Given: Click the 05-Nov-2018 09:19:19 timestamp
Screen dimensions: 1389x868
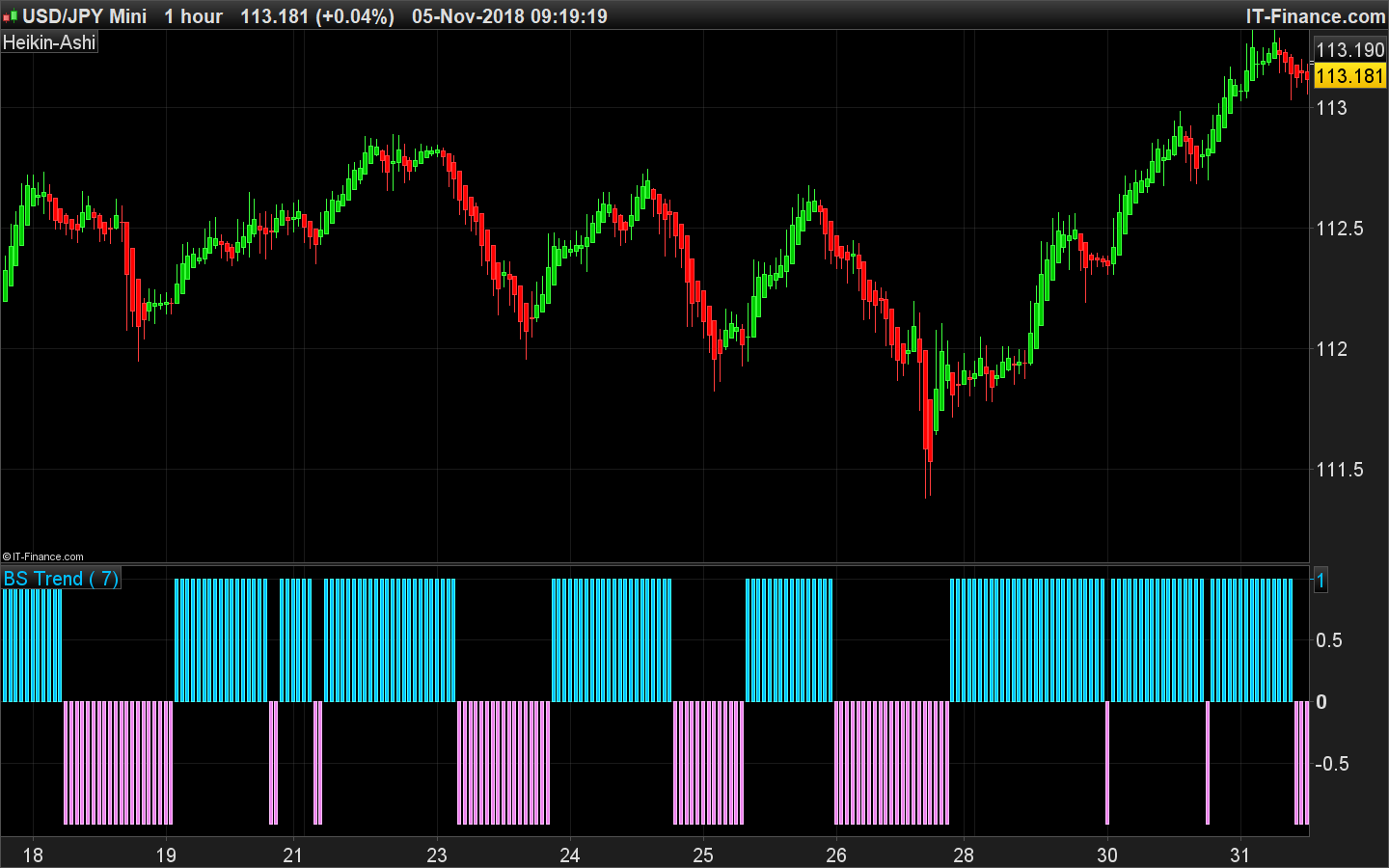Looking at the screenshot, I should pyautogui.click(x=509, y=16).
